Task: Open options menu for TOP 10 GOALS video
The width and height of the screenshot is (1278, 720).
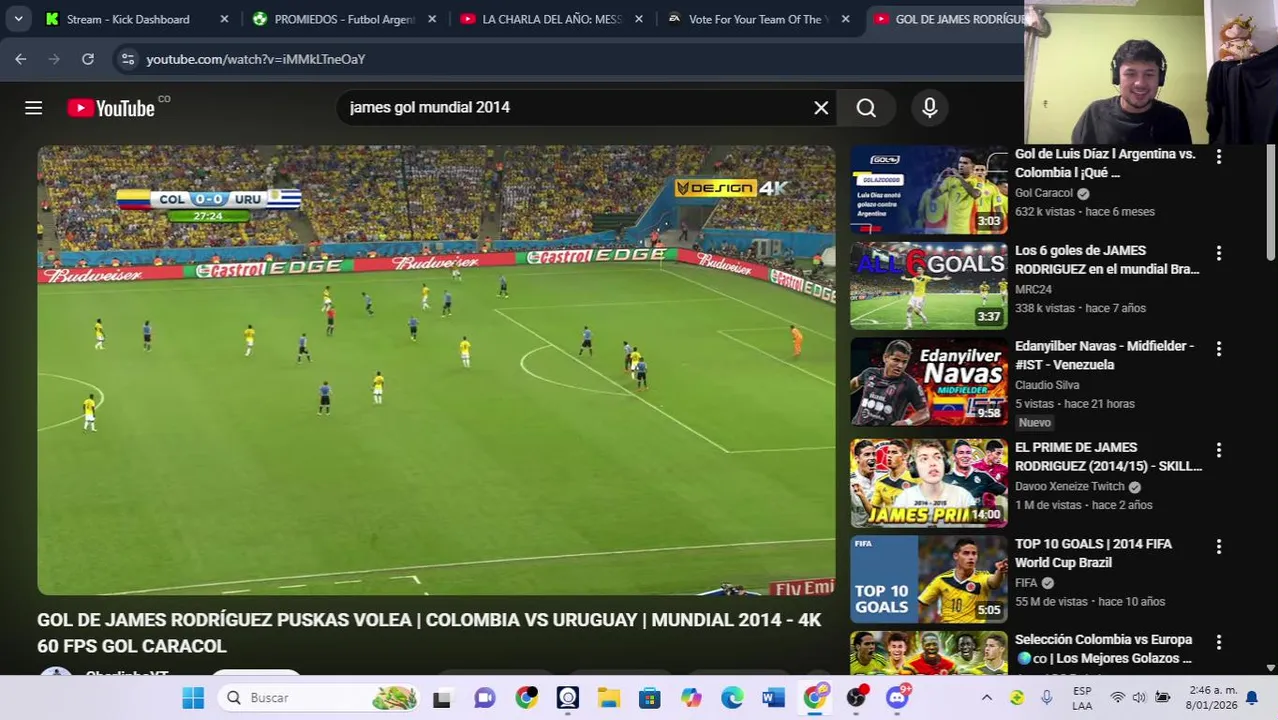Action: pos(1218,547)
